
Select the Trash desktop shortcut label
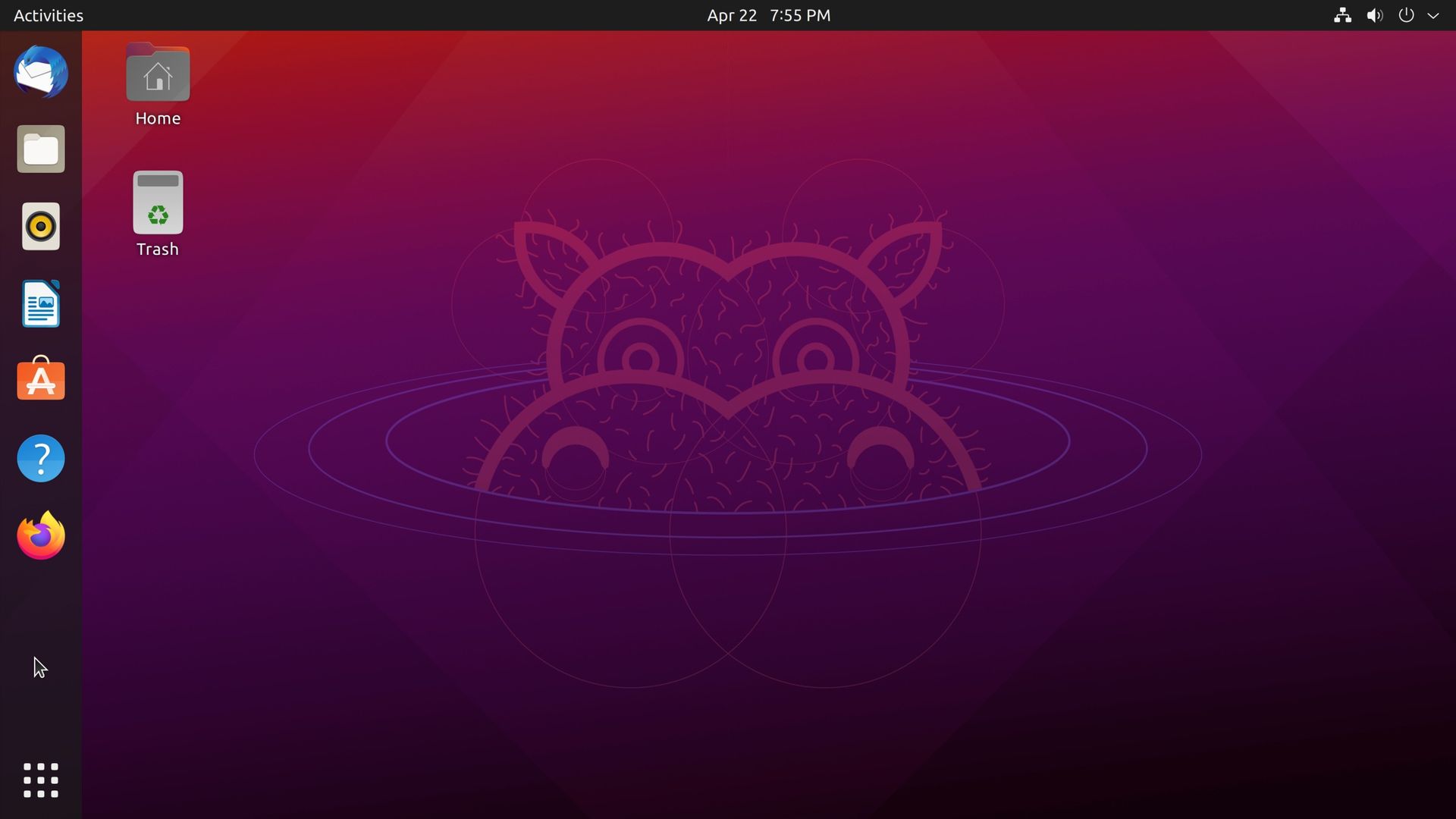click(x=156, y=248)
